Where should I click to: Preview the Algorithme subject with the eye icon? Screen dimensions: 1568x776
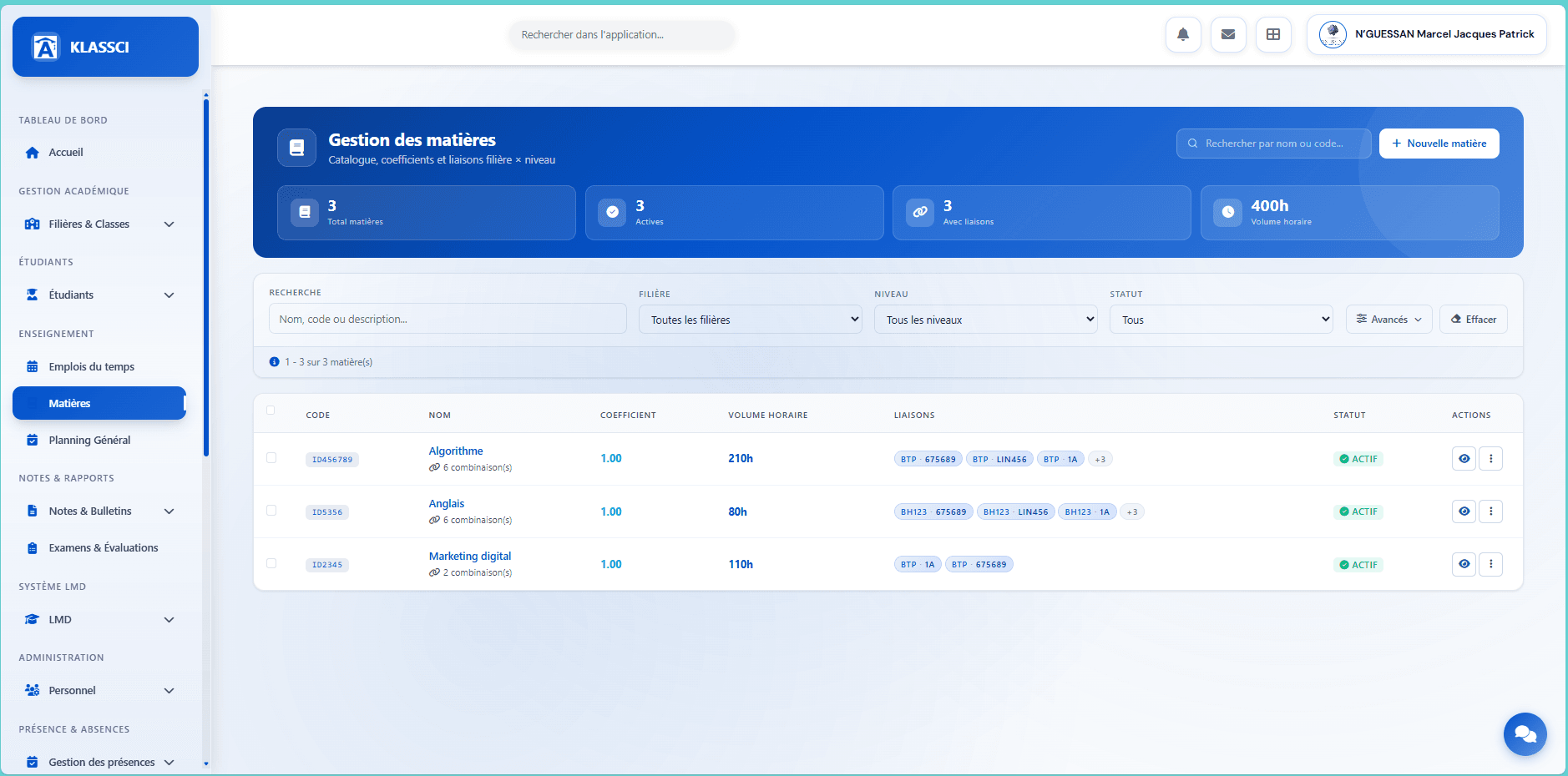(1464, 458)
